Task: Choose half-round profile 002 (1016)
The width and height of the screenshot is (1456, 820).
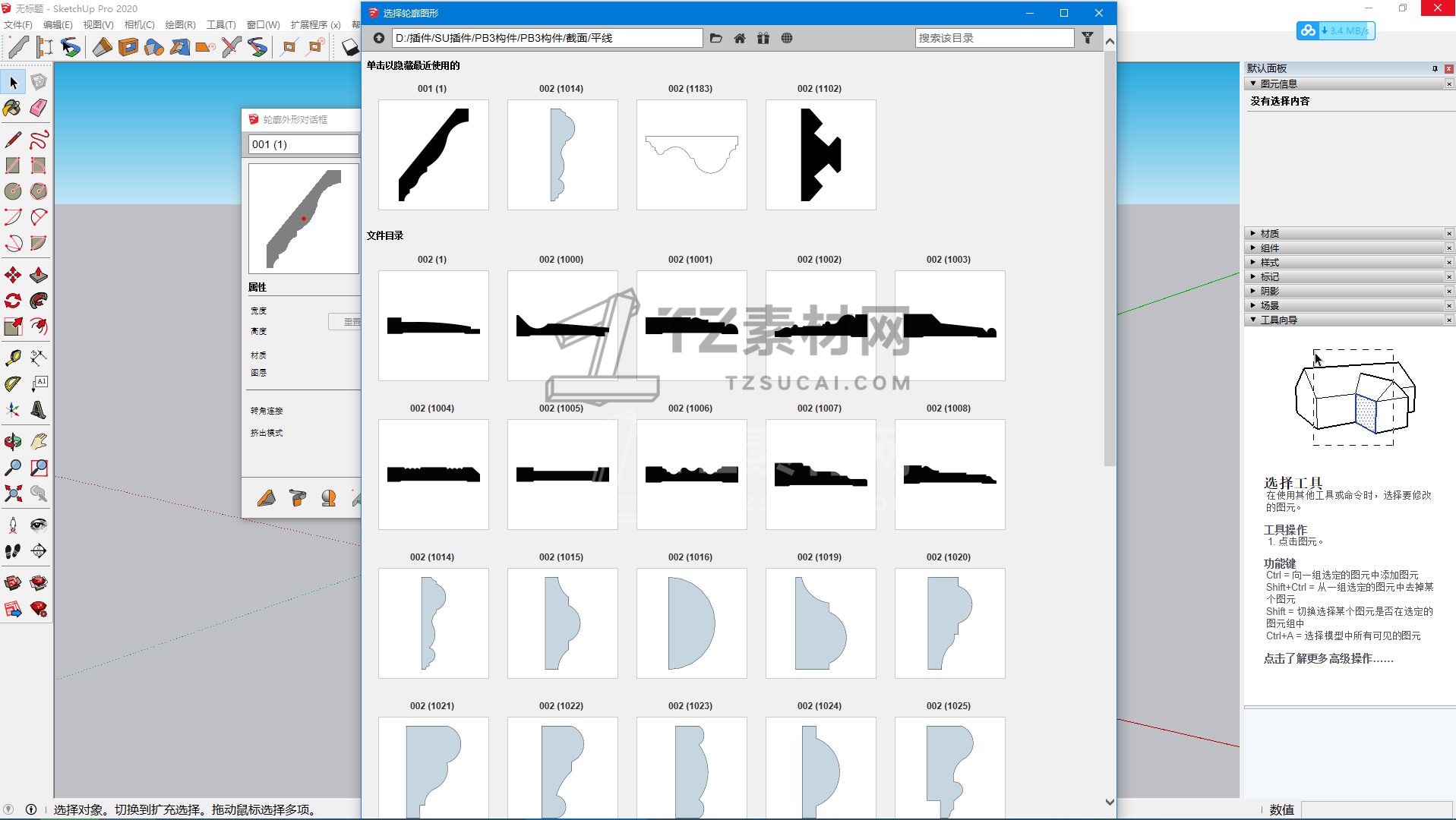Action: (x=692, y=623)
